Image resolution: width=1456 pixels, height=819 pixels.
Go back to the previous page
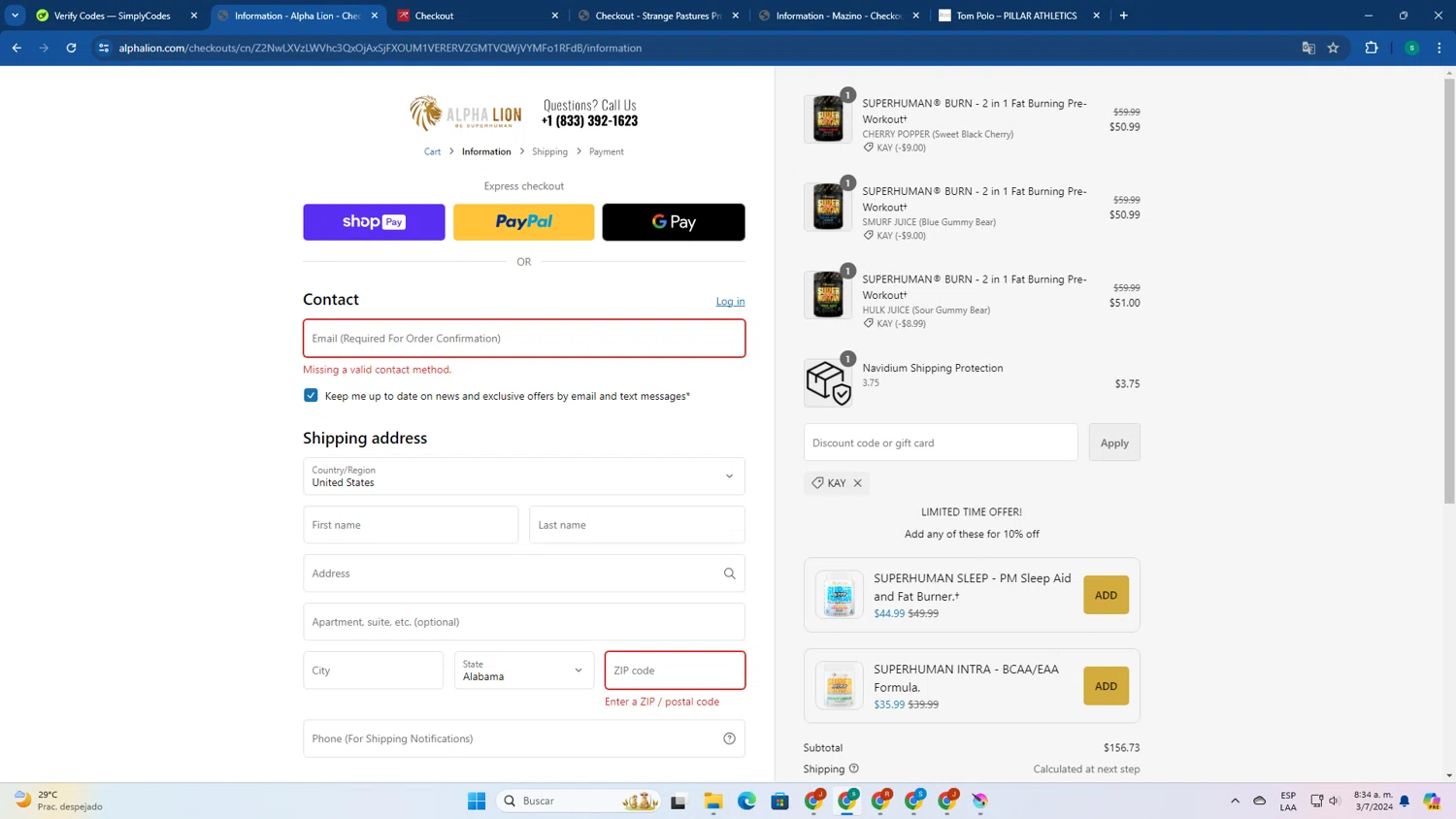coord(17,48)
